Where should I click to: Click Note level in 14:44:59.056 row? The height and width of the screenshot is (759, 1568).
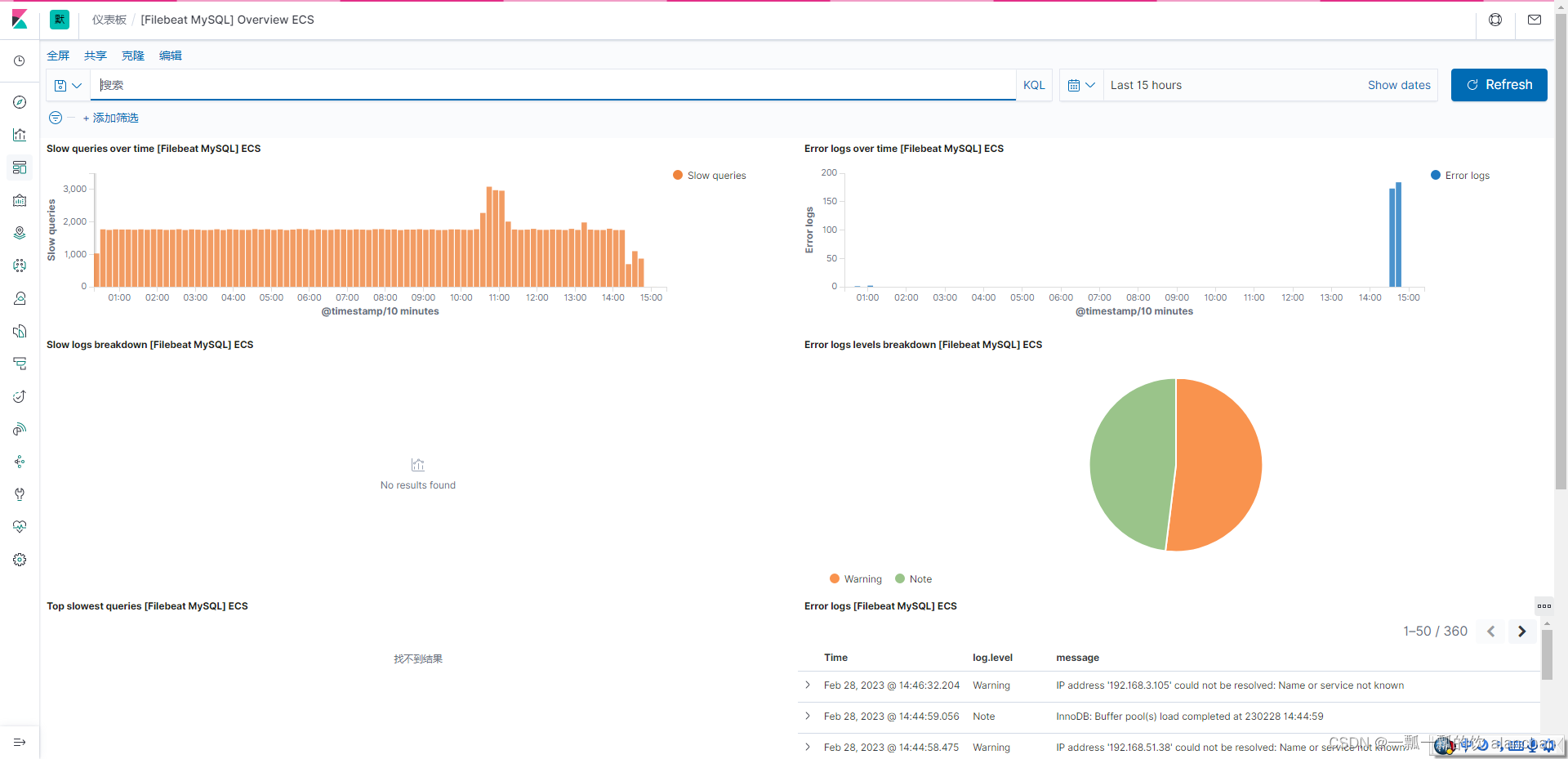click(x=983, y=717)
